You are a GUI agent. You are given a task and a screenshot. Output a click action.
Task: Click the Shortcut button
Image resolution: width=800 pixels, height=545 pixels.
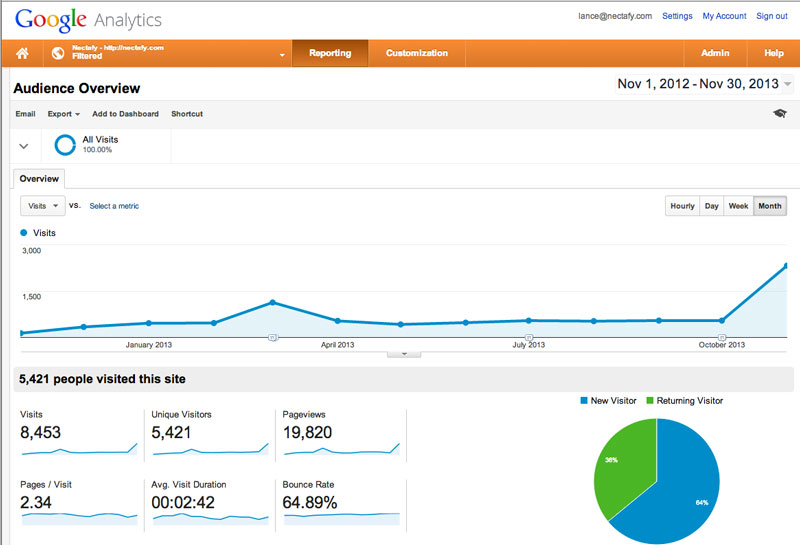[x=187, y=114]
